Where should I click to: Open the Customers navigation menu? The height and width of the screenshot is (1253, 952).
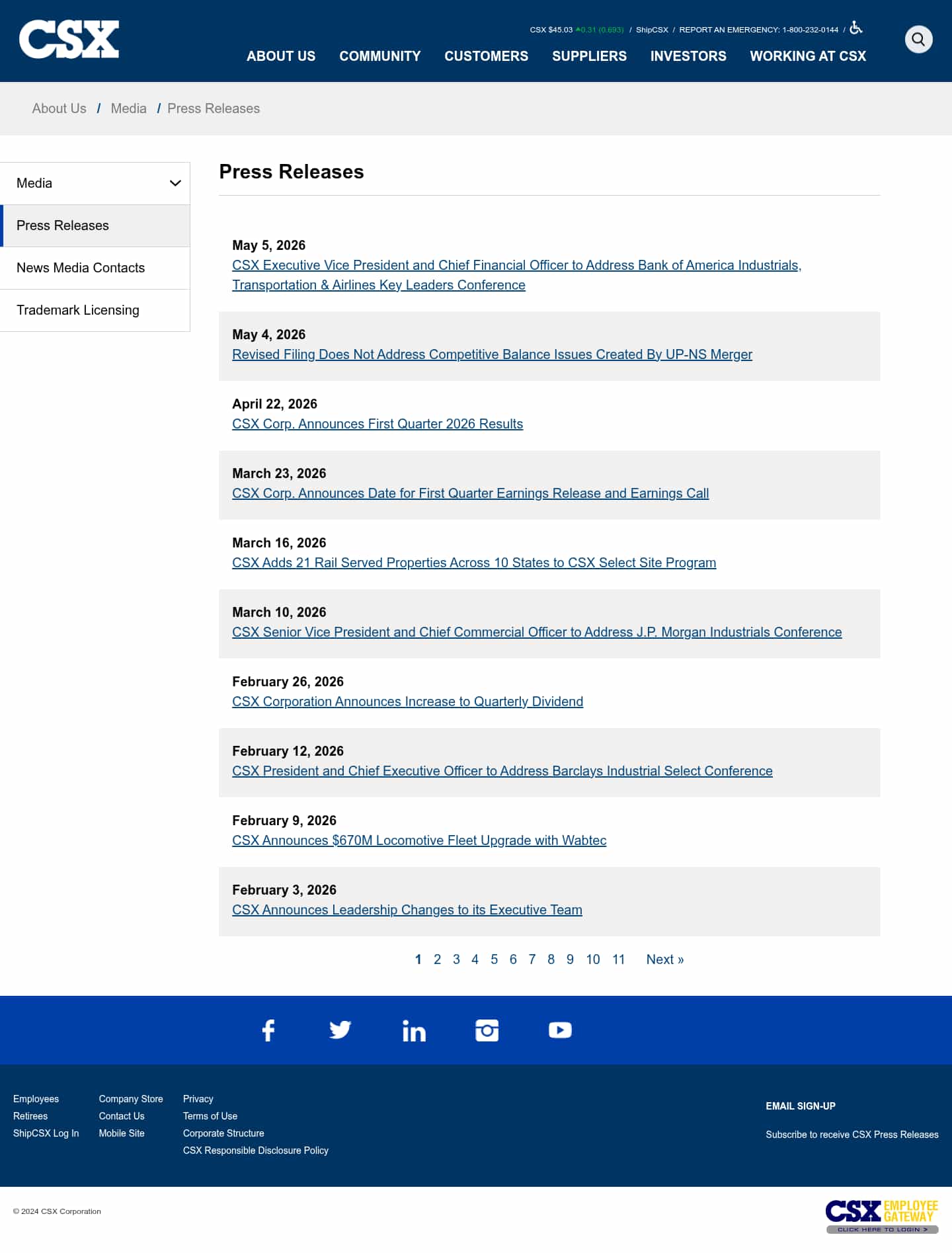click(487, 56)
